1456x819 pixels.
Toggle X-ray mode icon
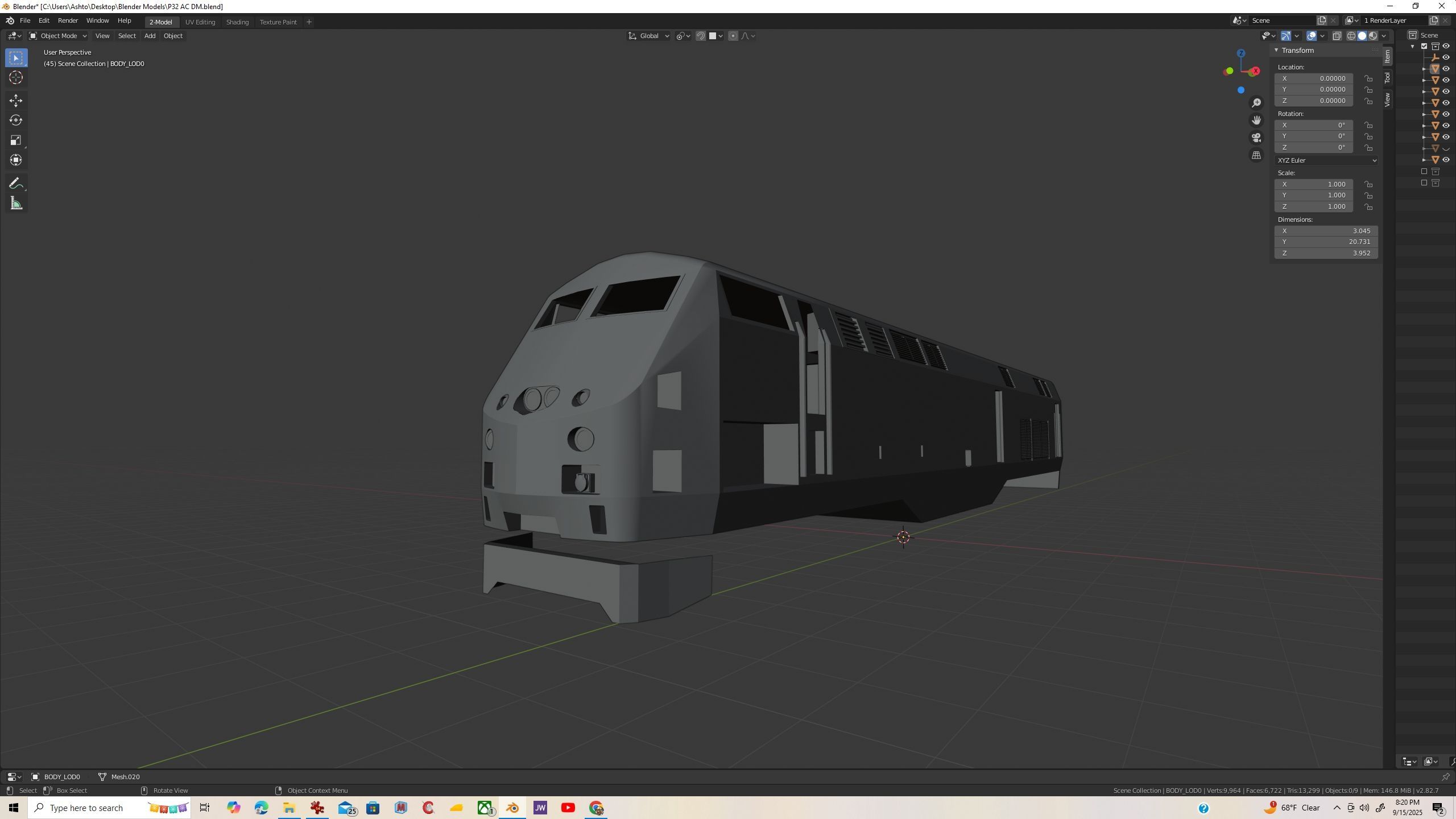tap(1337, 36)
